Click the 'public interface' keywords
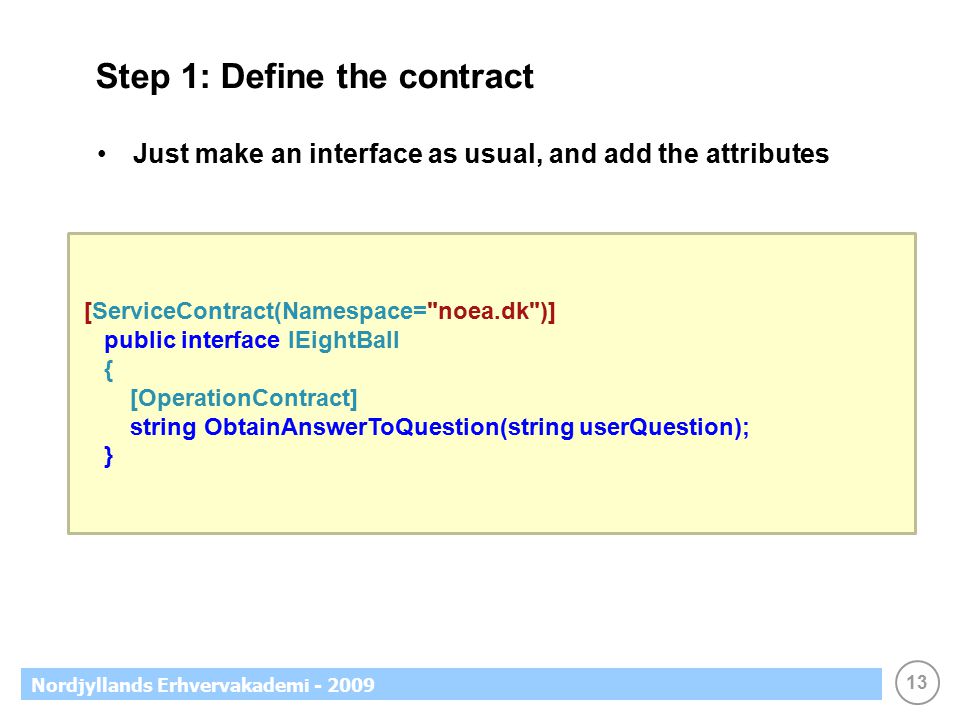The height and width of the screenshot is (720, 960). [192, 340]
